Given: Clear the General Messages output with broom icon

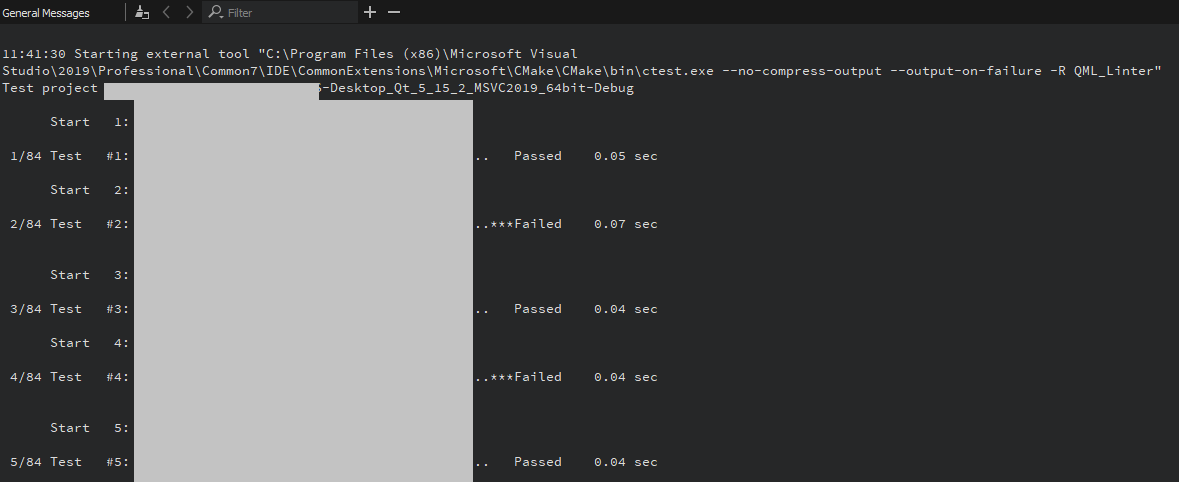Looking at the screenshot, I should (142, 13).
